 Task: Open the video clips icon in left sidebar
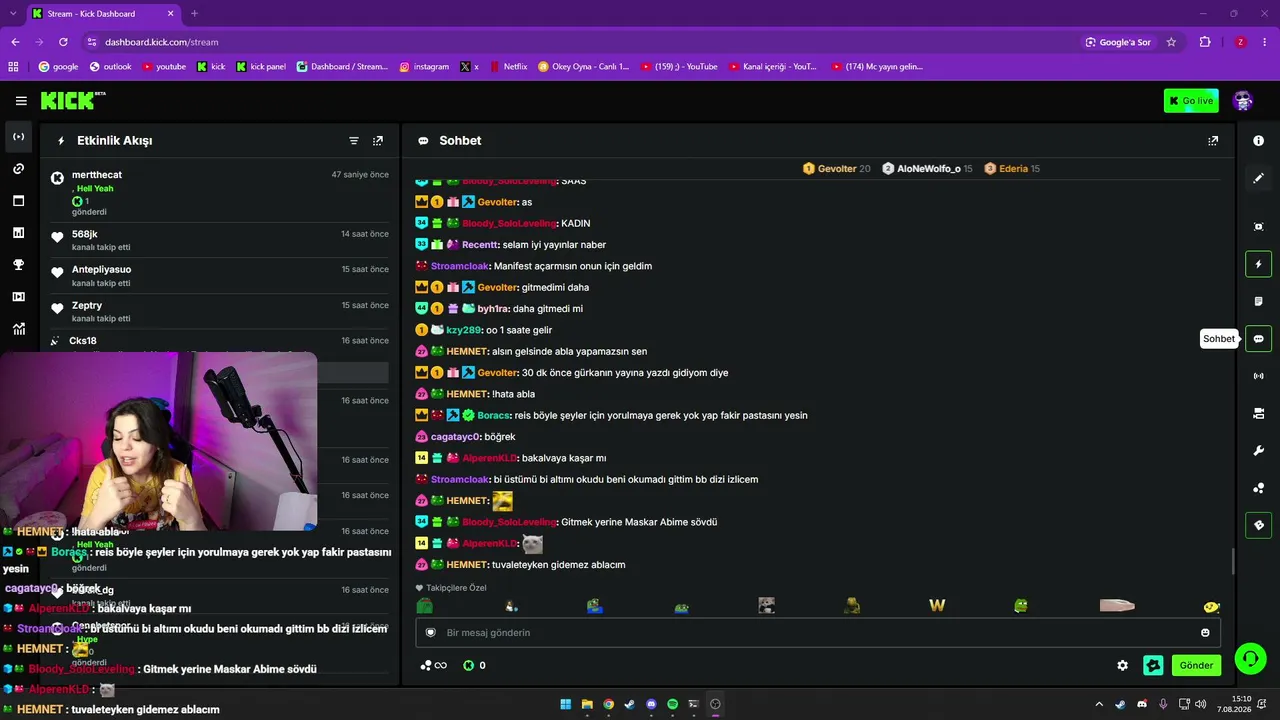tap(19, 297)
